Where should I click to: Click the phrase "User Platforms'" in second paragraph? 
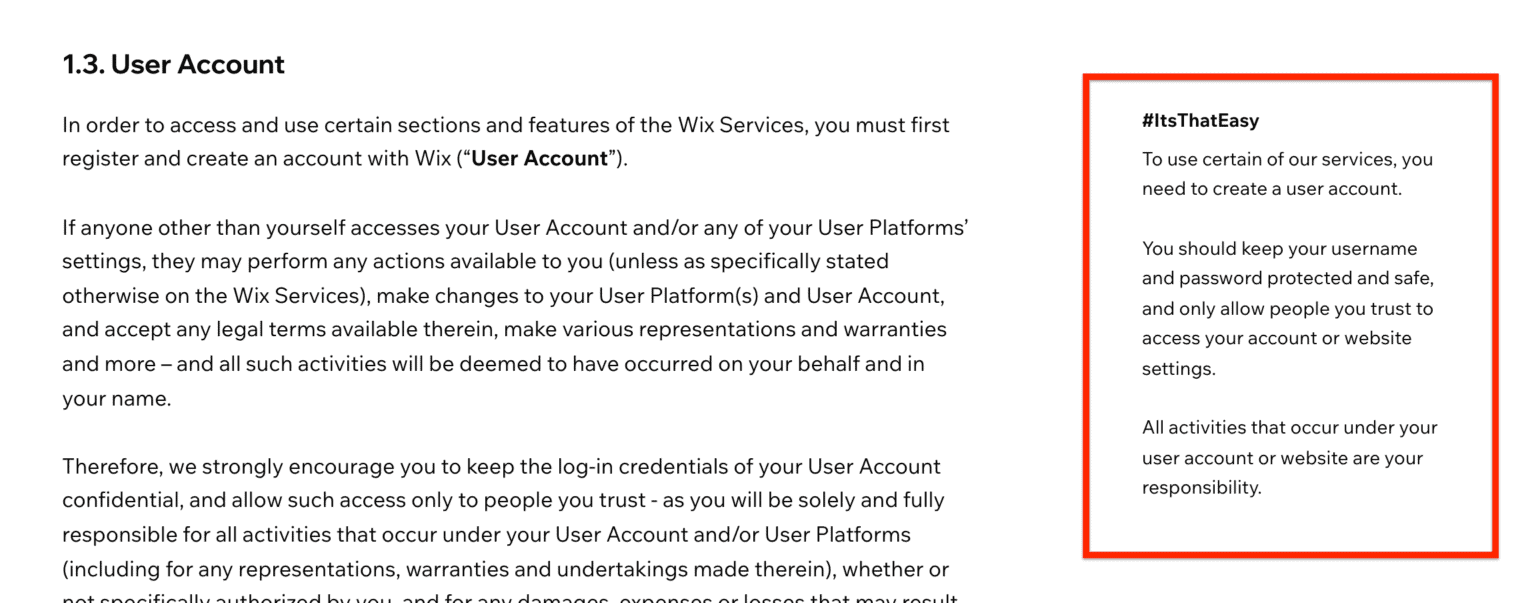tap(893, 227)
